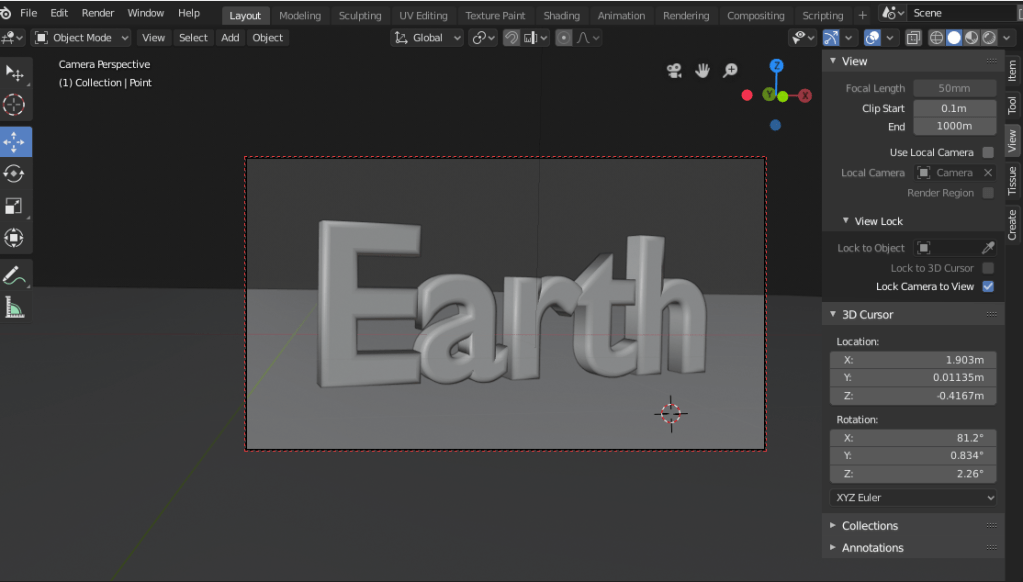This screenshot has width=1023, height=582.
Task: Select the Cursor tool in left toolbar
Action: (x=15, y=105)
